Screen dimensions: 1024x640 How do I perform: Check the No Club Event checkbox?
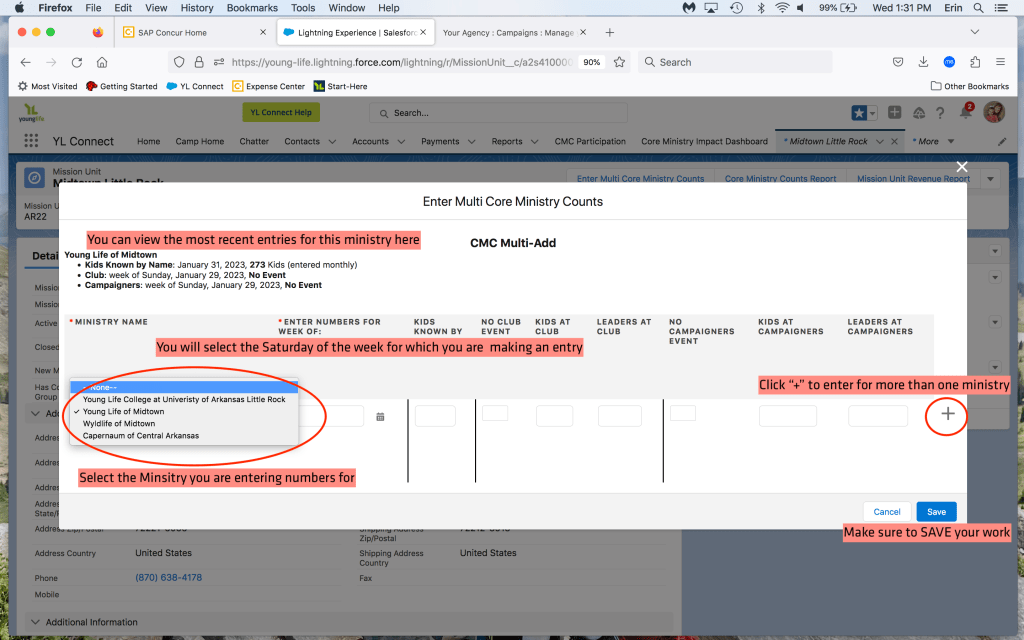tap(494, 413)
